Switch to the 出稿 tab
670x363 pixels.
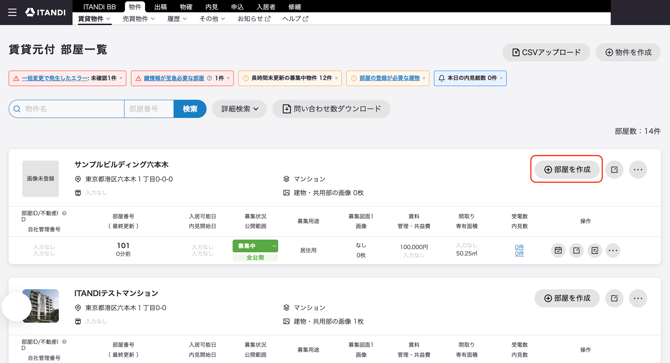coord(160,7)
